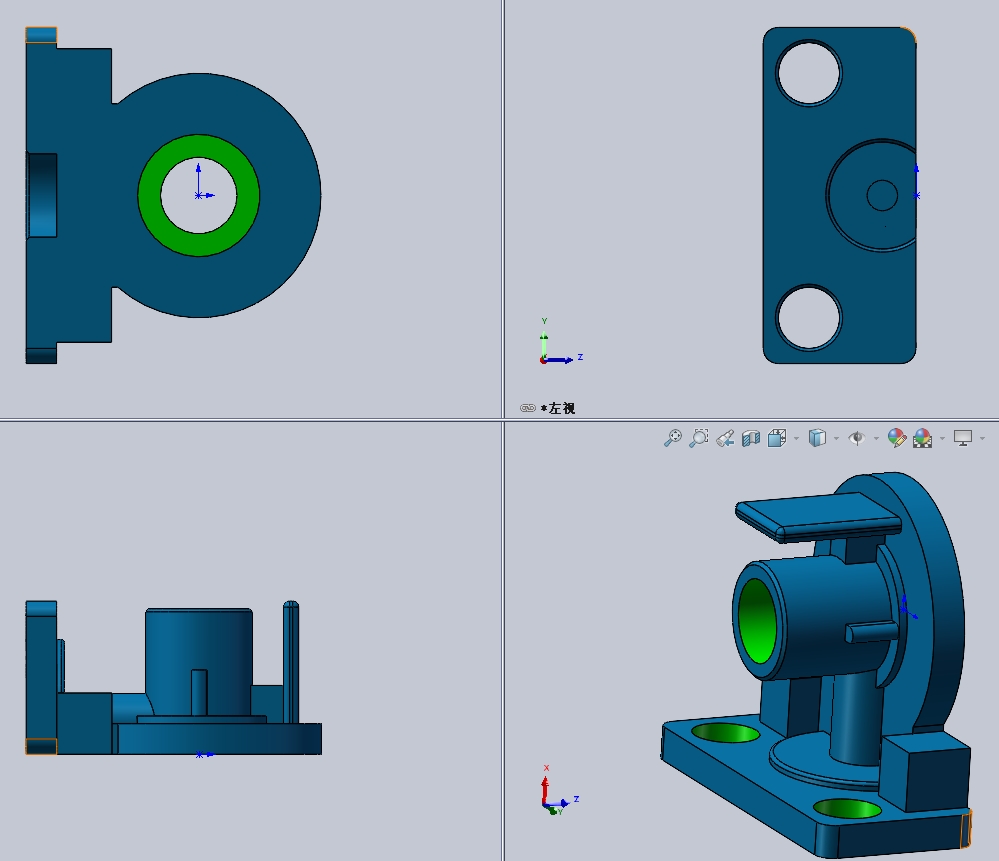Click the *左視 view label
999x861 pixels.
[x=558, y=409]
